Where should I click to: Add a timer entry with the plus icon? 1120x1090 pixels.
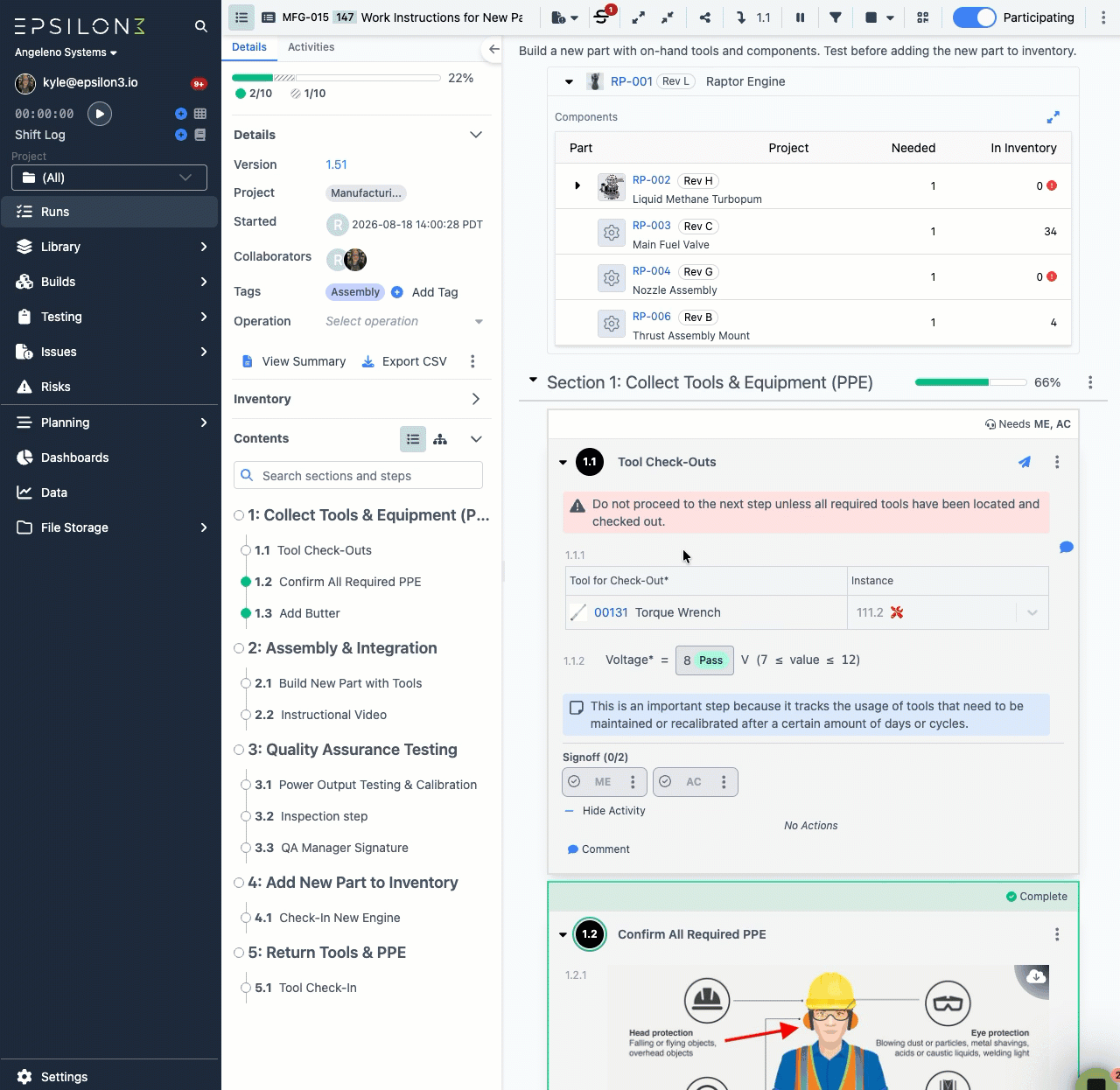click(x=180, y=114)
